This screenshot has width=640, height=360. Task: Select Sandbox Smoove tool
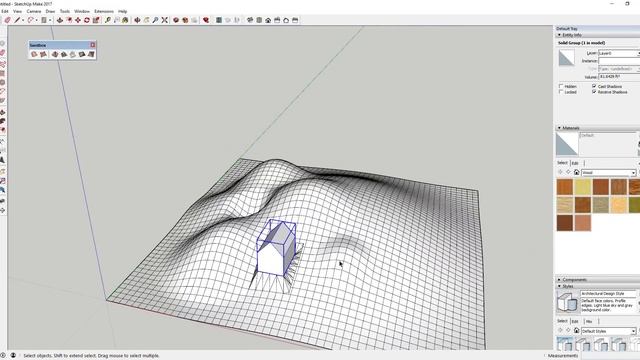(55, 54)
